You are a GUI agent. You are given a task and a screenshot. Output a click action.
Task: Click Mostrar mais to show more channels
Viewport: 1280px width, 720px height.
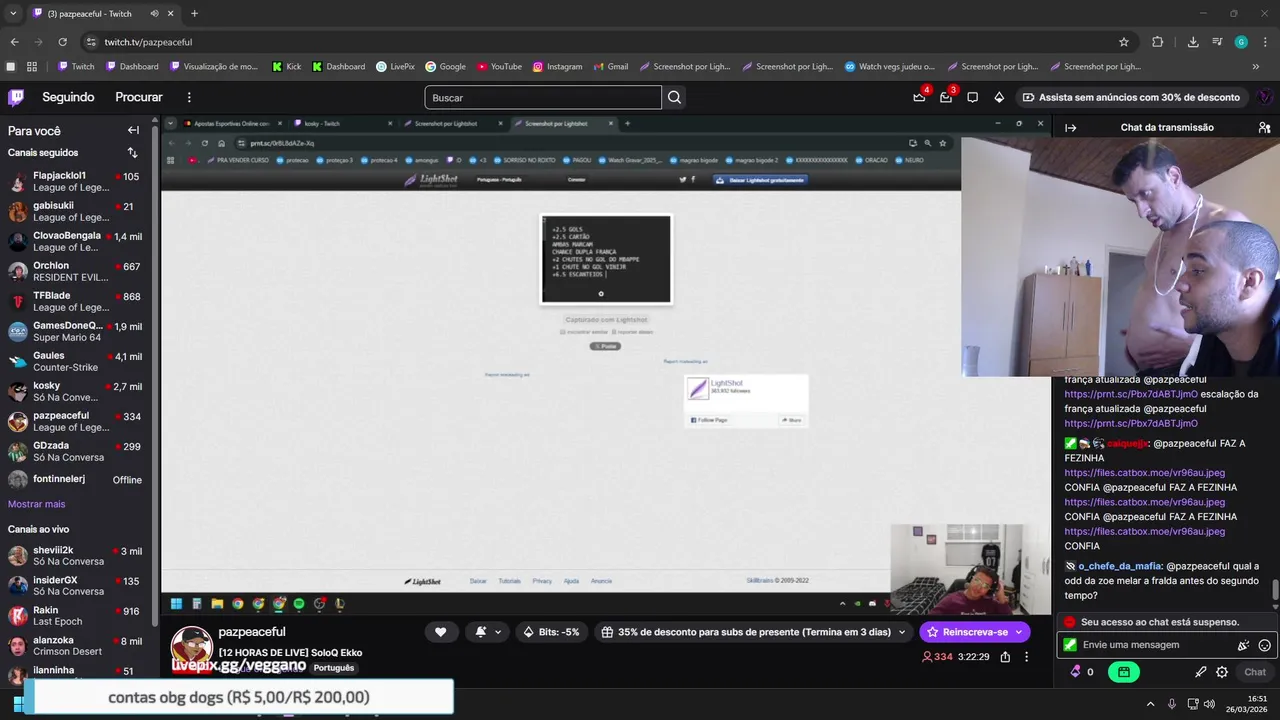click(x=36, y=504)
